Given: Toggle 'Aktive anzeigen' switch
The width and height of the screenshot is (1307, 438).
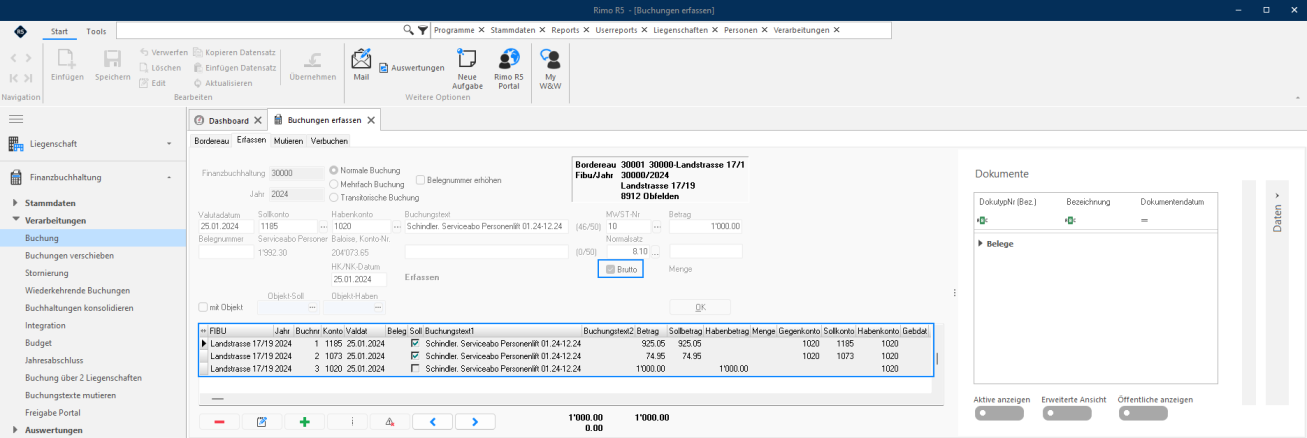Looking at the screenshot, I should pyautogui.click(x=997, y=412).
